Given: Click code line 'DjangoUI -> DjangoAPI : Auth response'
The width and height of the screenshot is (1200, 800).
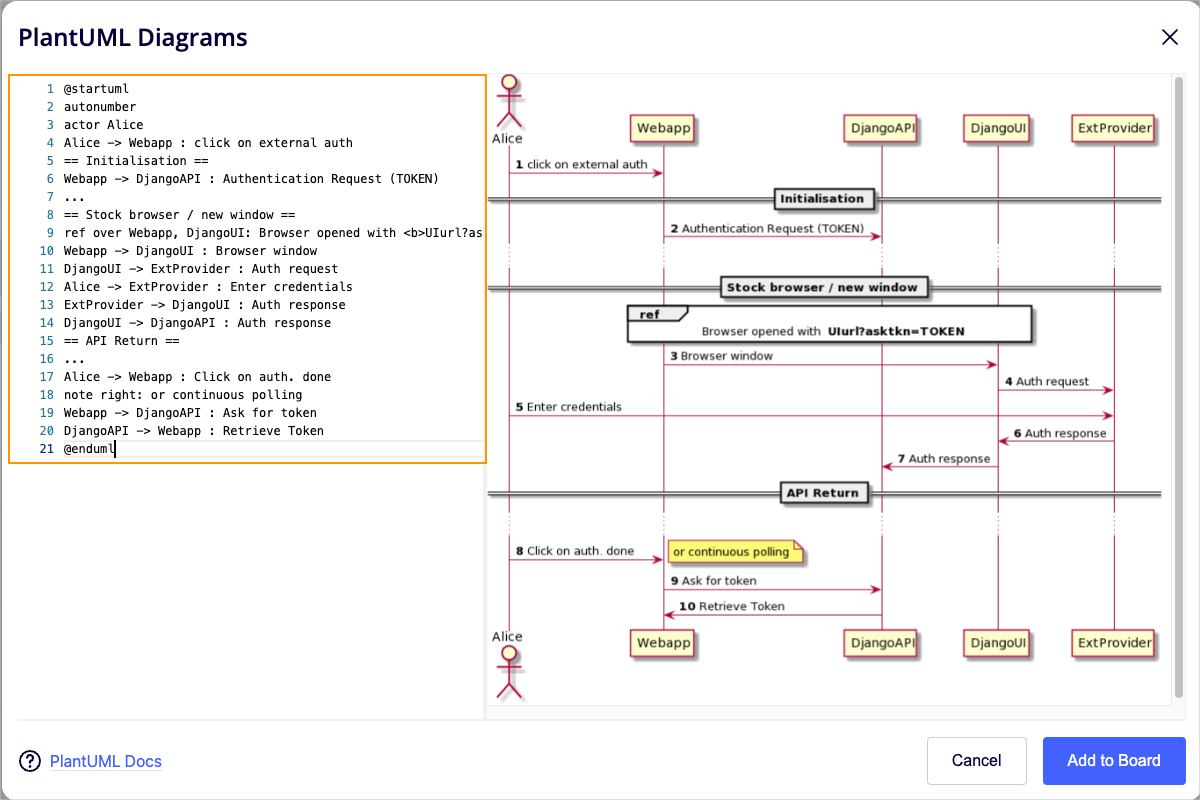Looking at the screenshot, I should (197, 323).
